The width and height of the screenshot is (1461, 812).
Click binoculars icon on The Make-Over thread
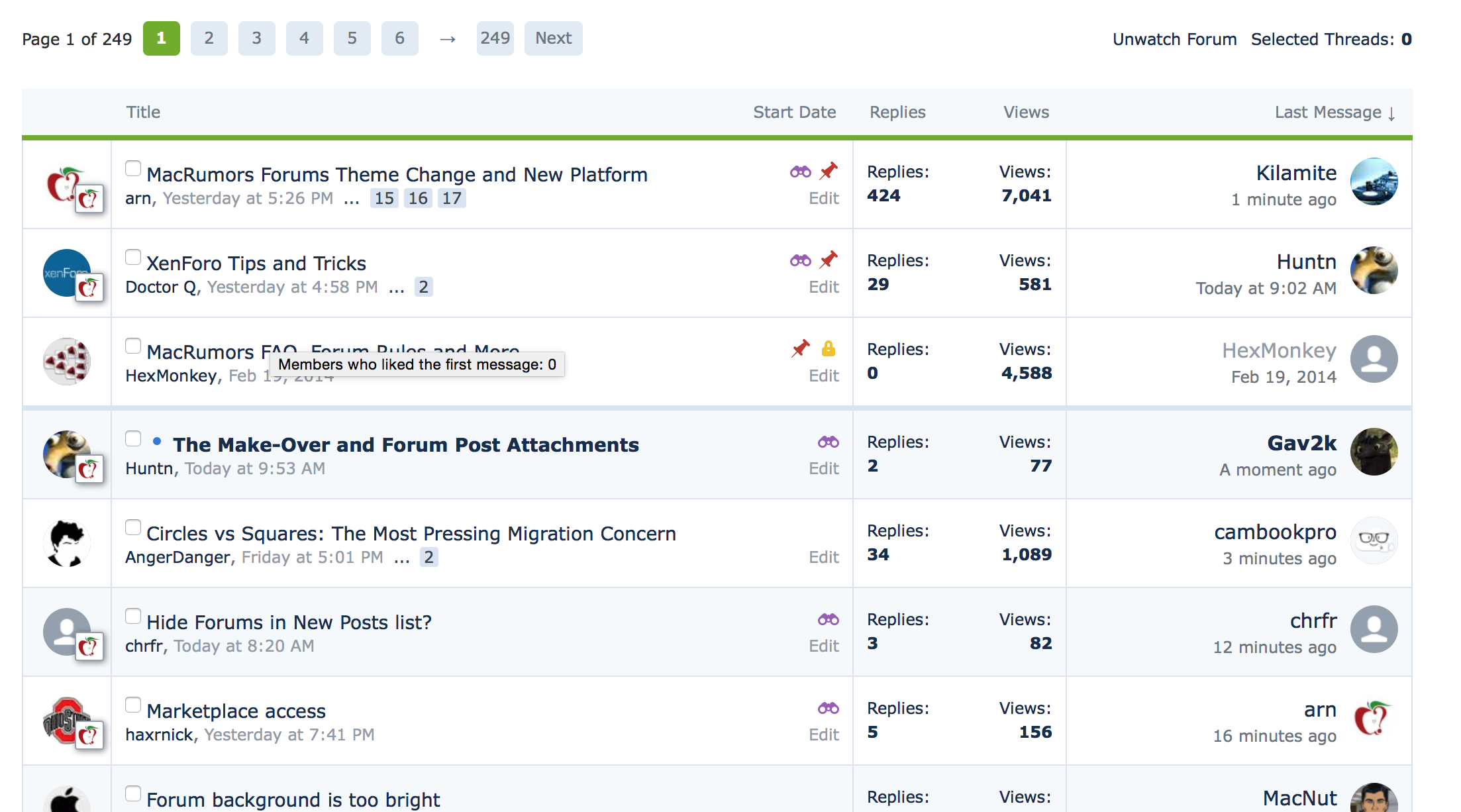828,442
